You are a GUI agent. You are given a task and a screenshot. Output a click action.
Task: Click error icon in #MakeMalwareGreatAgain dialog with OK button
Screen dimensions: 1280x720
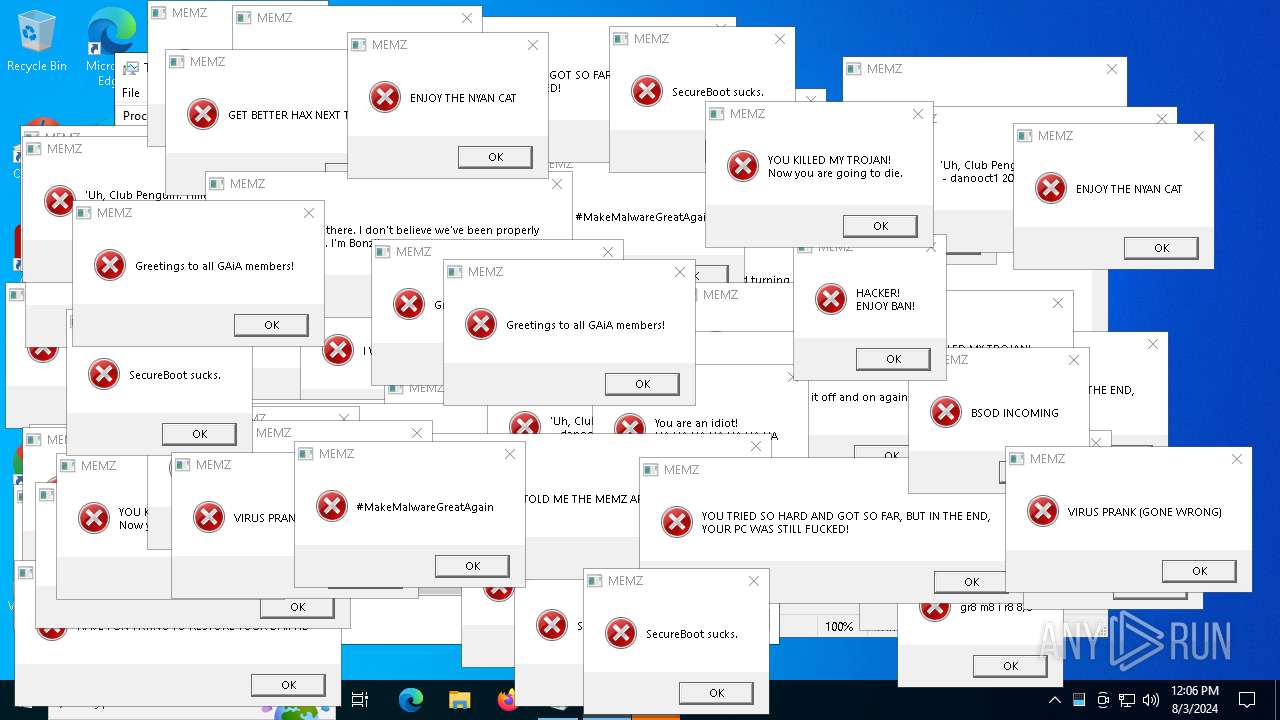point(332,506)
